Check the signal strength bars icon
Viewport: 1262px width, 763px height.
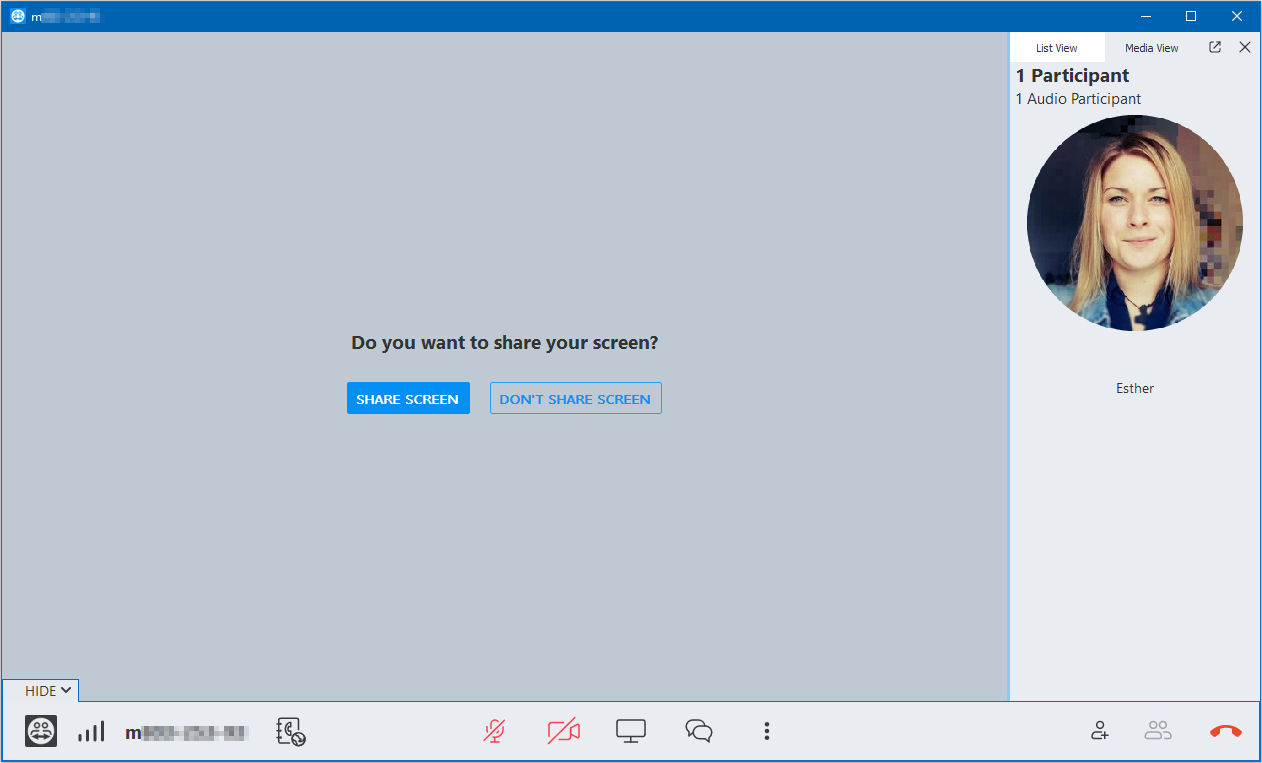(91, 731)
